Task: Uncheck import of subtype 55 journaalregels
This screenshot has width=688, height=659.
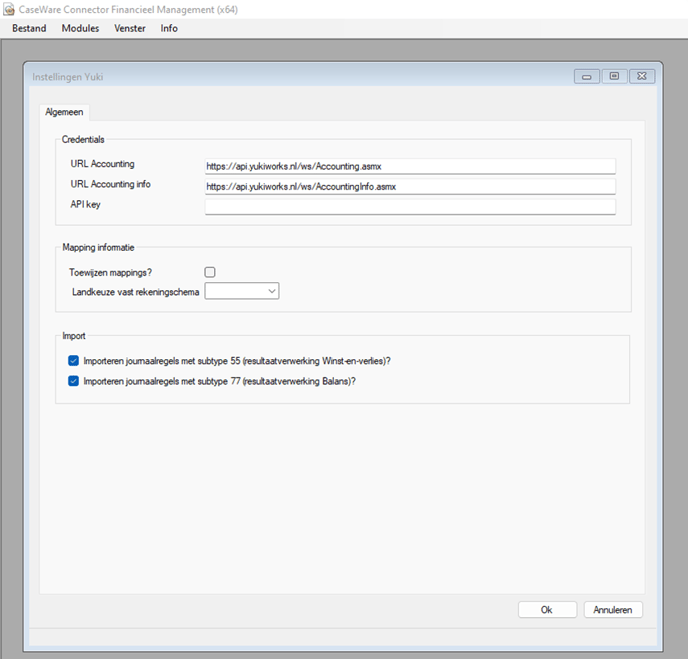Action: point(73,361)
